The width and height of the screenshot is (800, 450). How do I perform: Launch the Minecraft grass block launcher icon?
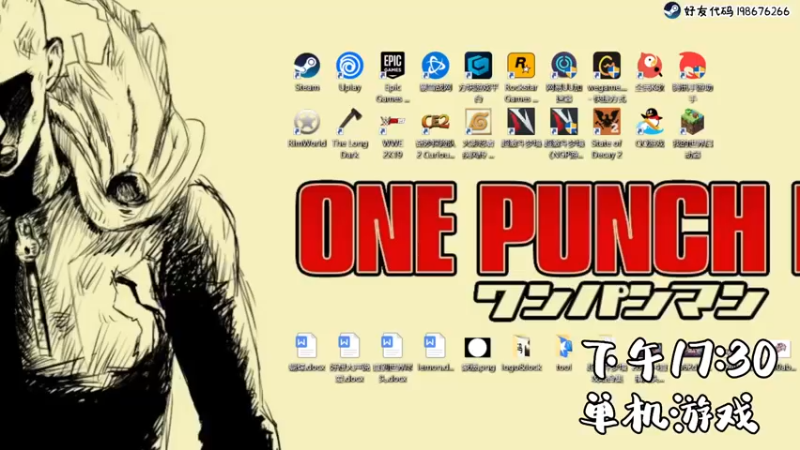(x=692, y=122)
